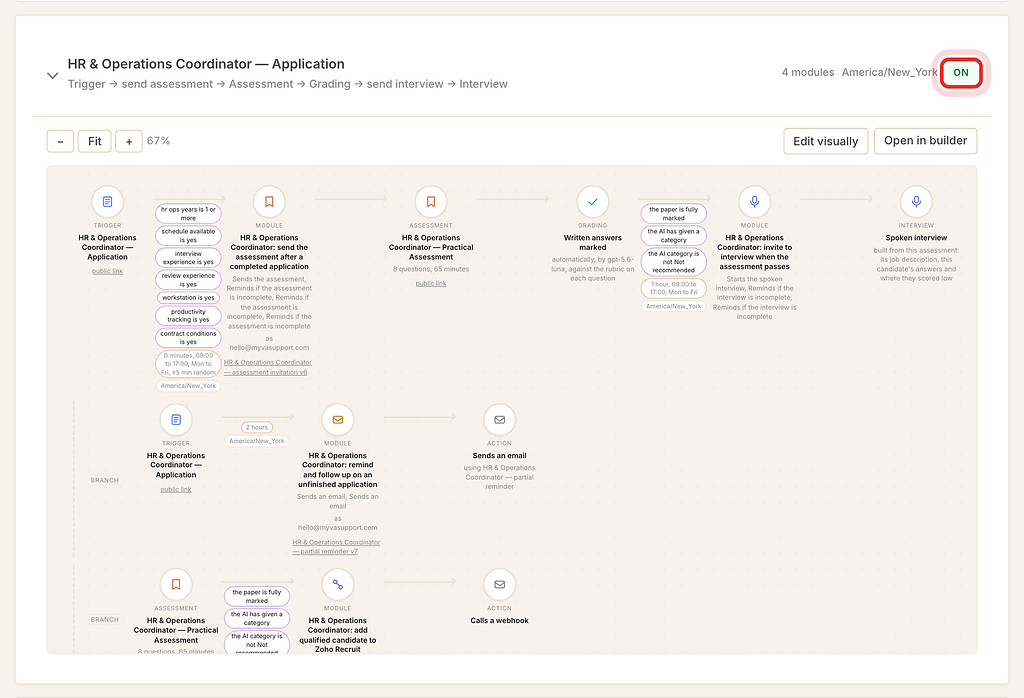Viewport: 1024px width, 698px height.
Task: Click '1 hour, 09:00 to 17:00' timing pill
Action: point(673,288)
